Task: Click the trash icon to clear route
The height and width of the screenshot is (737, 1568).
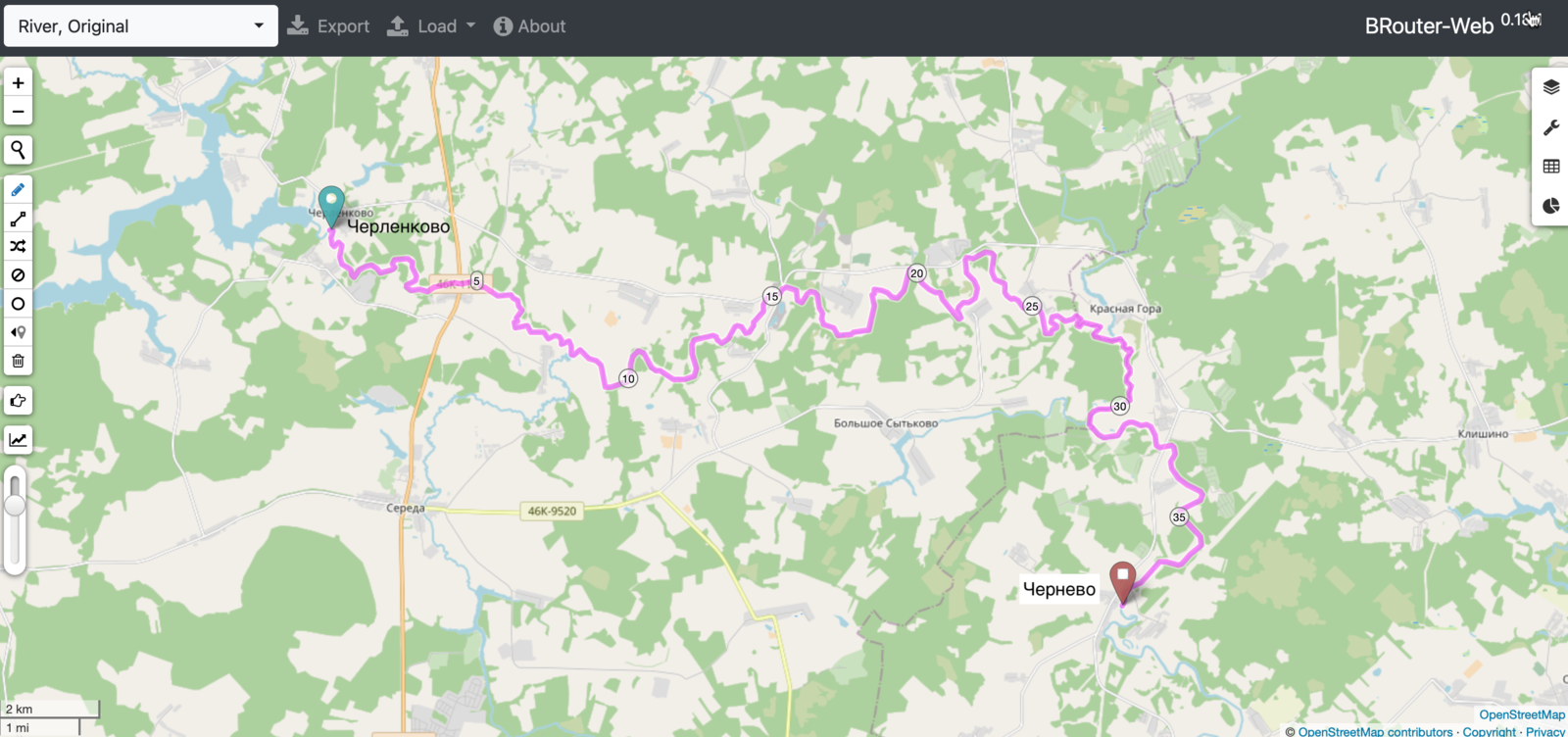Action: 18,362
